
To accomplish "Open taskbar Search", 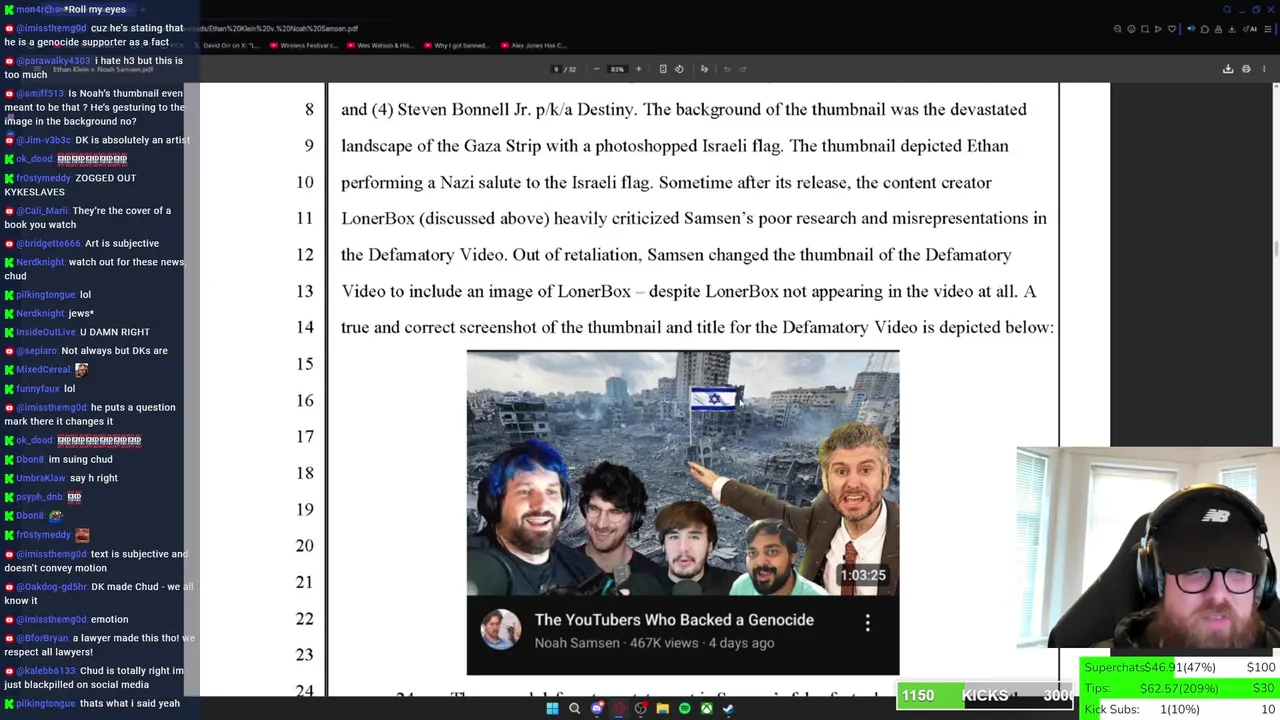I will click(574, 709).
